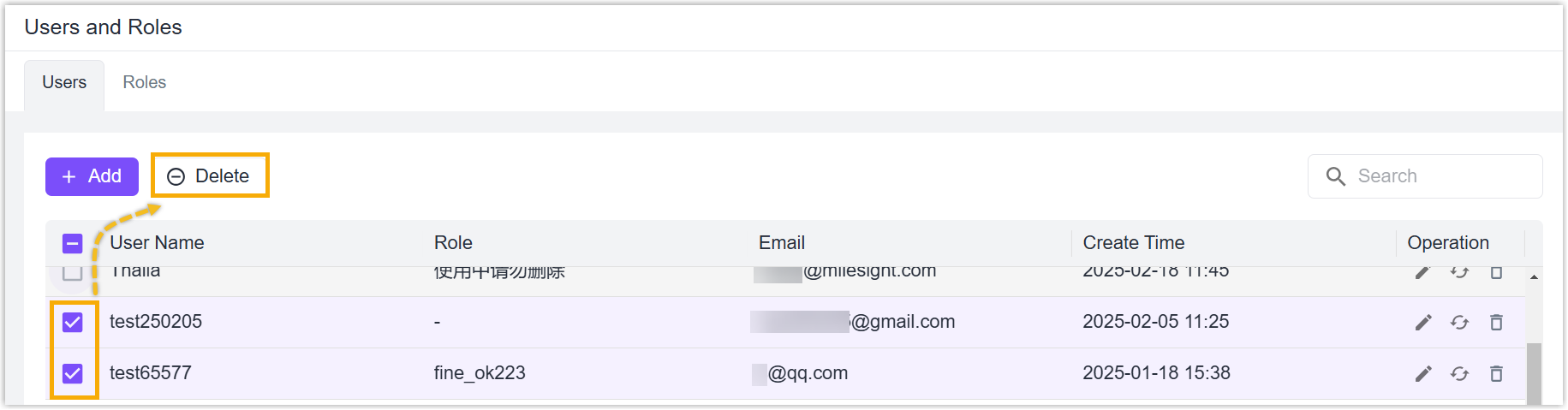Click reset icon for test65577 row
1568x410 pixels.
pyautogui.click(x=1459, y=374)
